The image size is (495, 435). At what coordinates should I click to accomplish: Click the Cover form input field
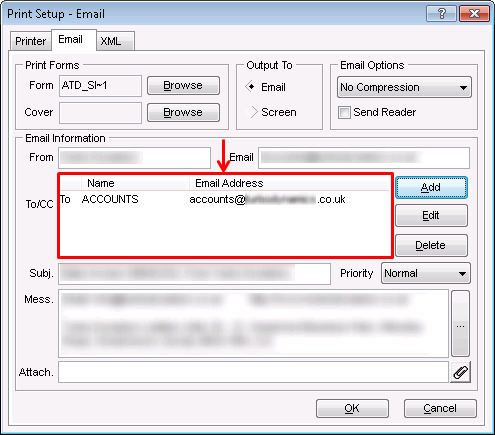click(x=100, y=113)
